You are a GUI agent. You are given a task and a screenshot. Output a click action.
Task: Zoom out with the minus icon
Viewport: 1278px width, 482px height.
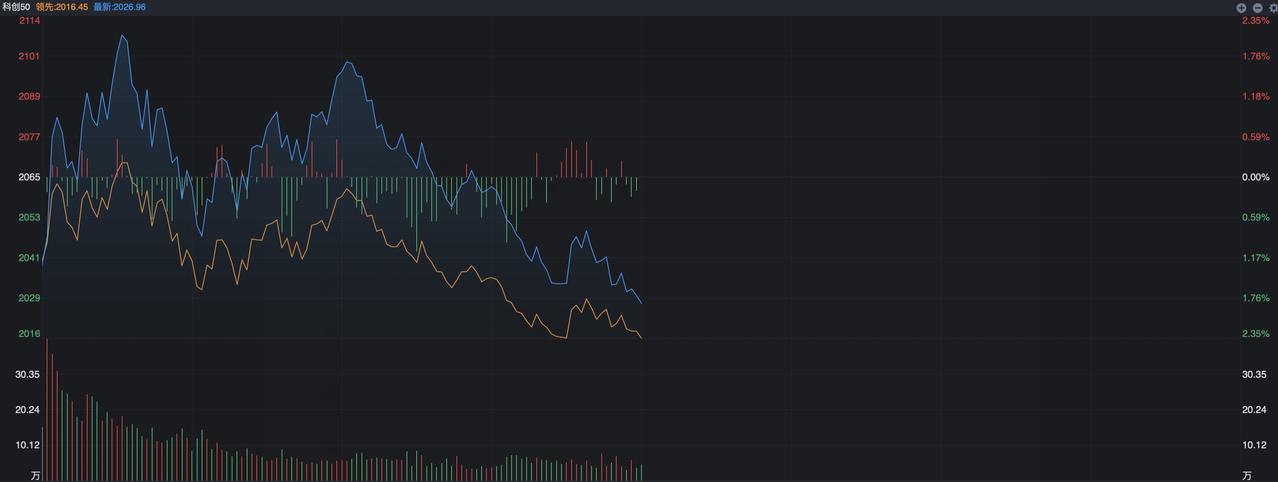[x=1257, y=7]
